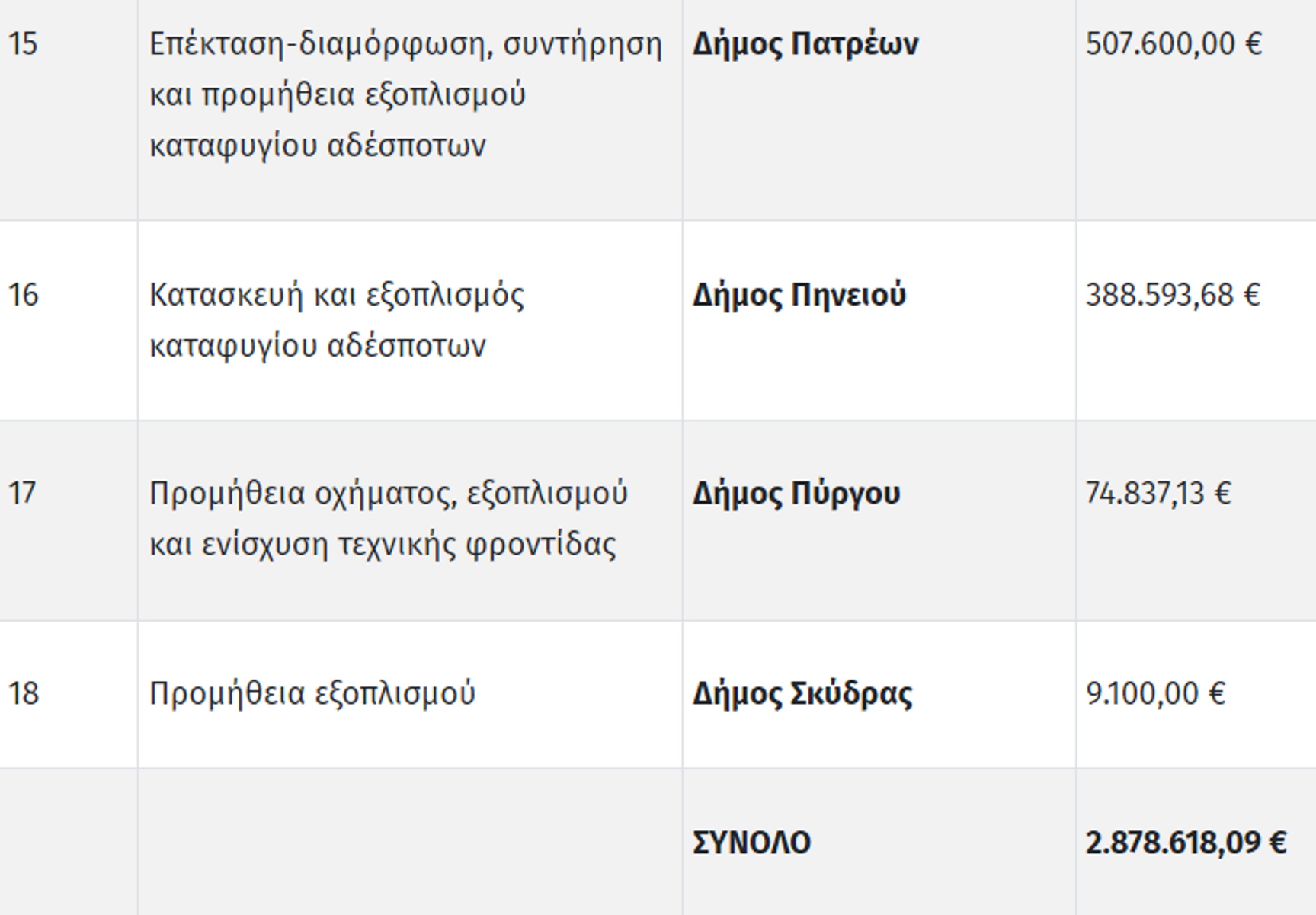Click the total 2.878.618,09 € value
Viewport: 1316px width, 915px height.
[x=1186, y=843]
